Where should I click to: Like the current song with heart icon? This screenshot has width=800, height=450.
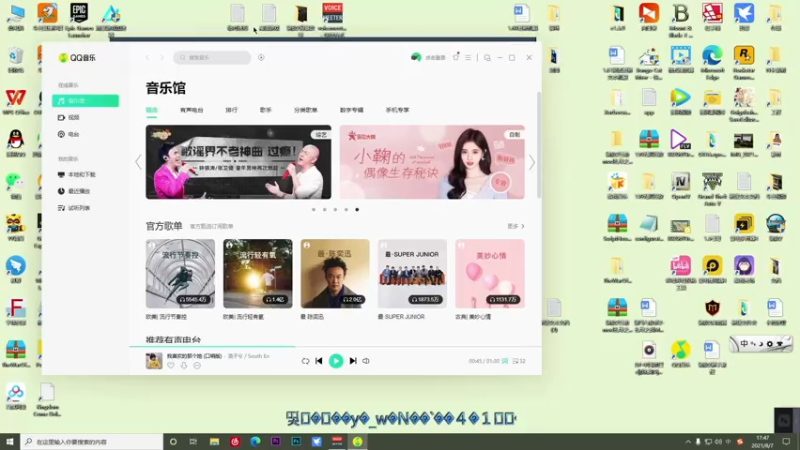[171, 365]
